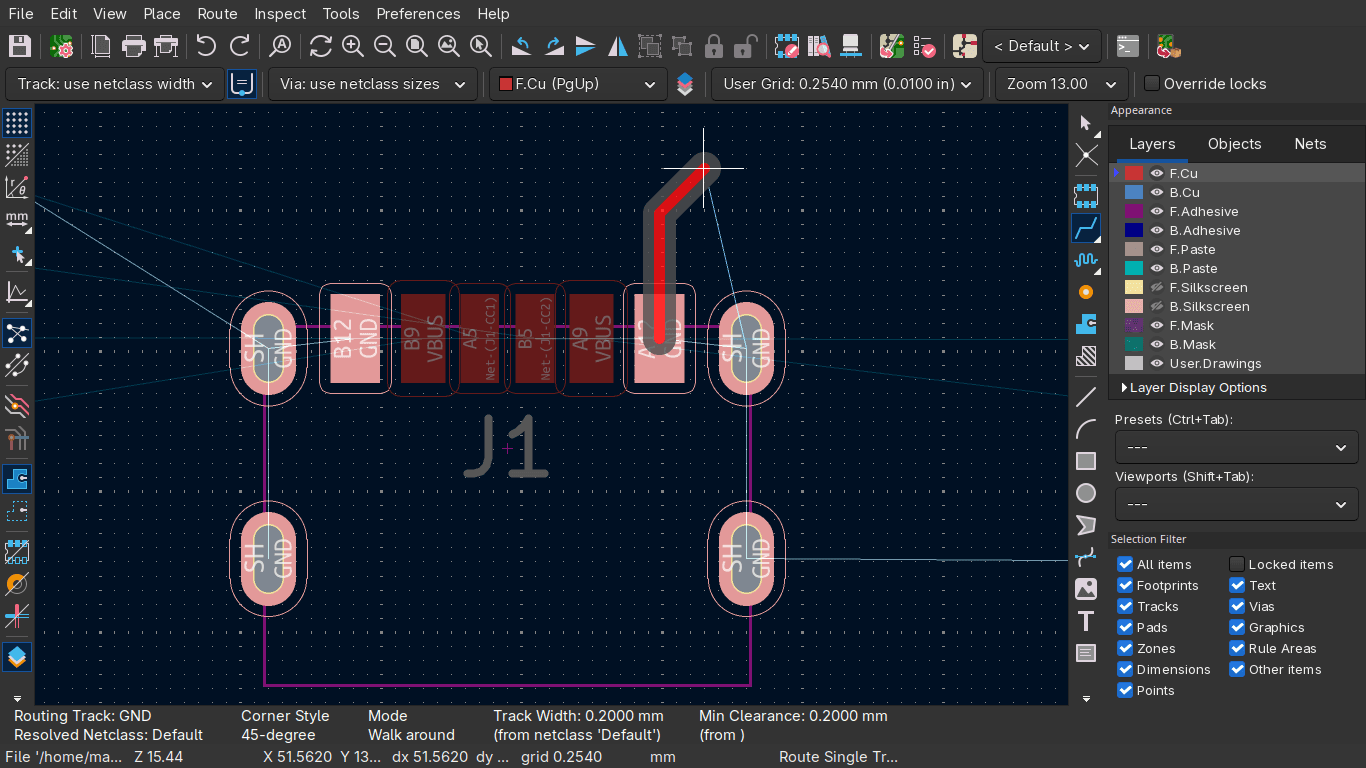Viewport: 1366px width, 768px height.
Task: Select the Add filled zone tool
Action: (x=1086, y=324)
